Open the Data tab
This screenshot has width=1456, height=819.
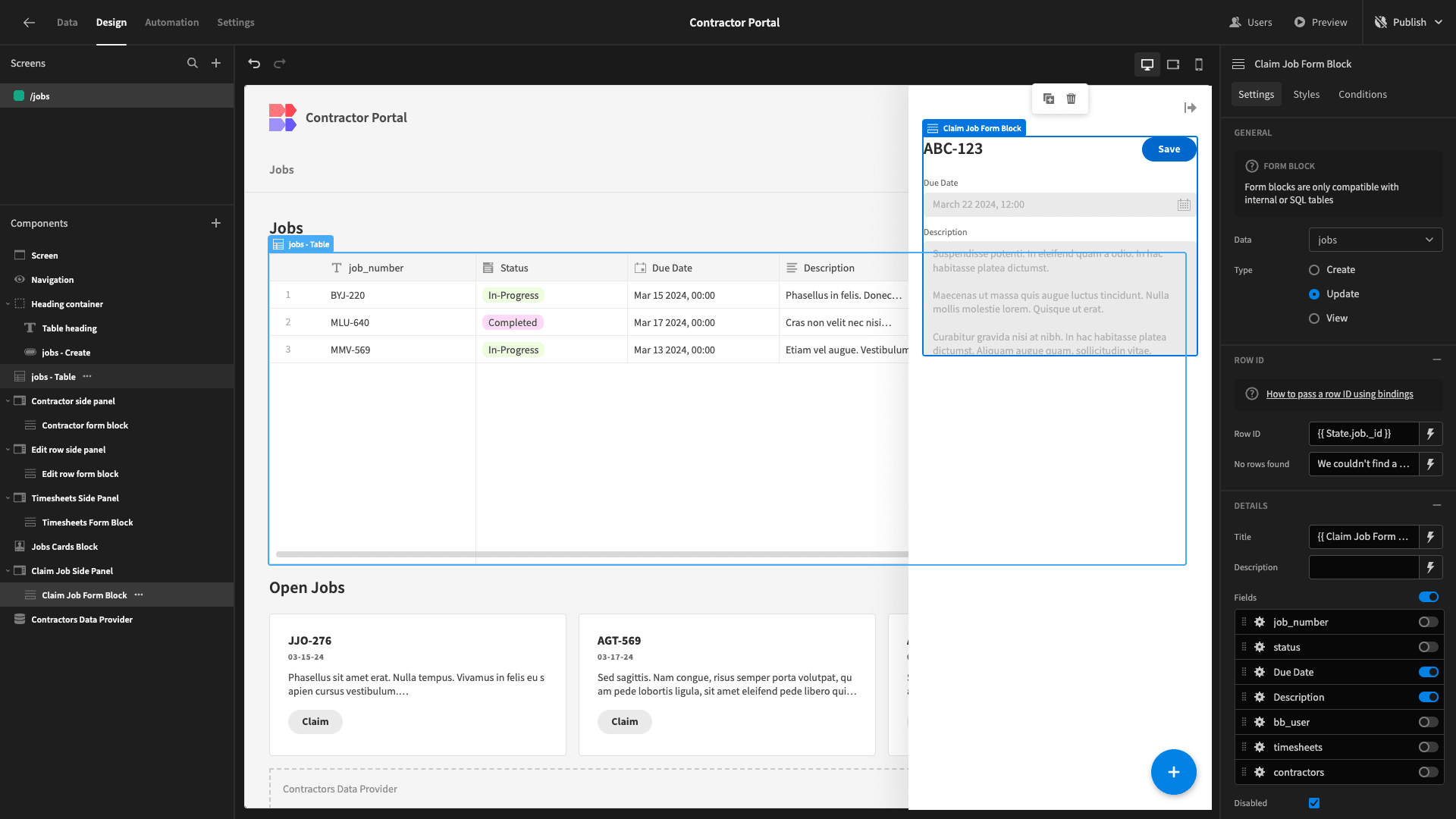point(67,23)
